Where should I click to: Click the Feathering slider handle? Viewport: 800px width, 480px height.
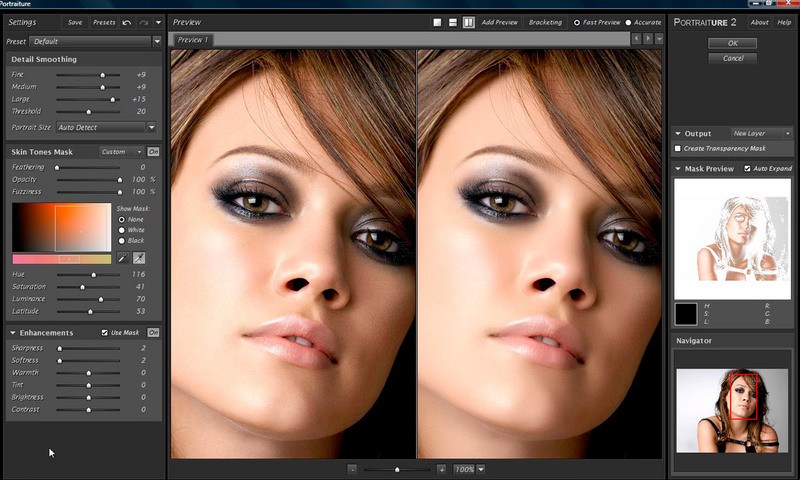tap(57, 168)
